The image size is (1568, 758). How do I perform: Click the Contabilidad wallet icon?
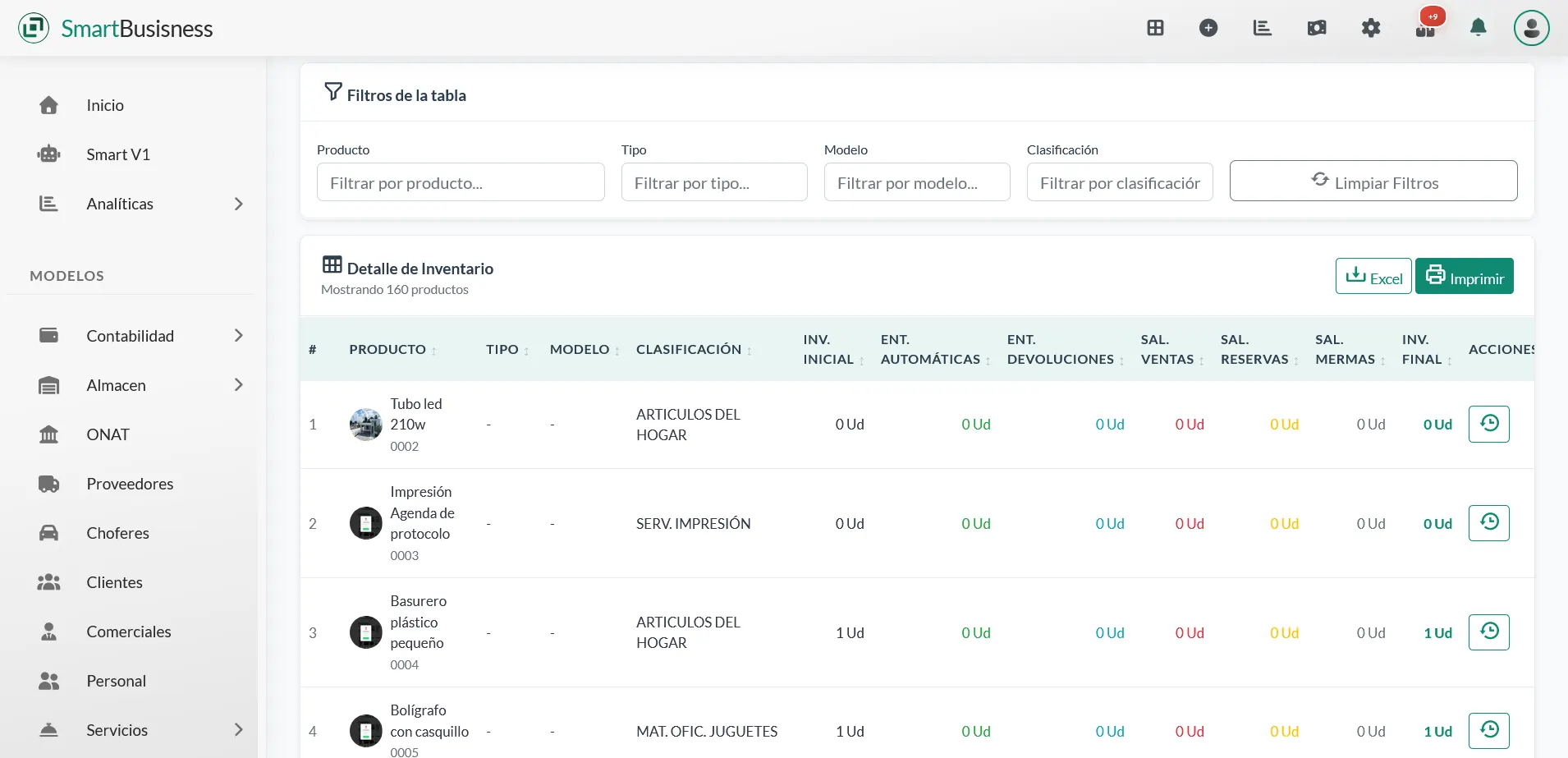[x=48, y=335]
